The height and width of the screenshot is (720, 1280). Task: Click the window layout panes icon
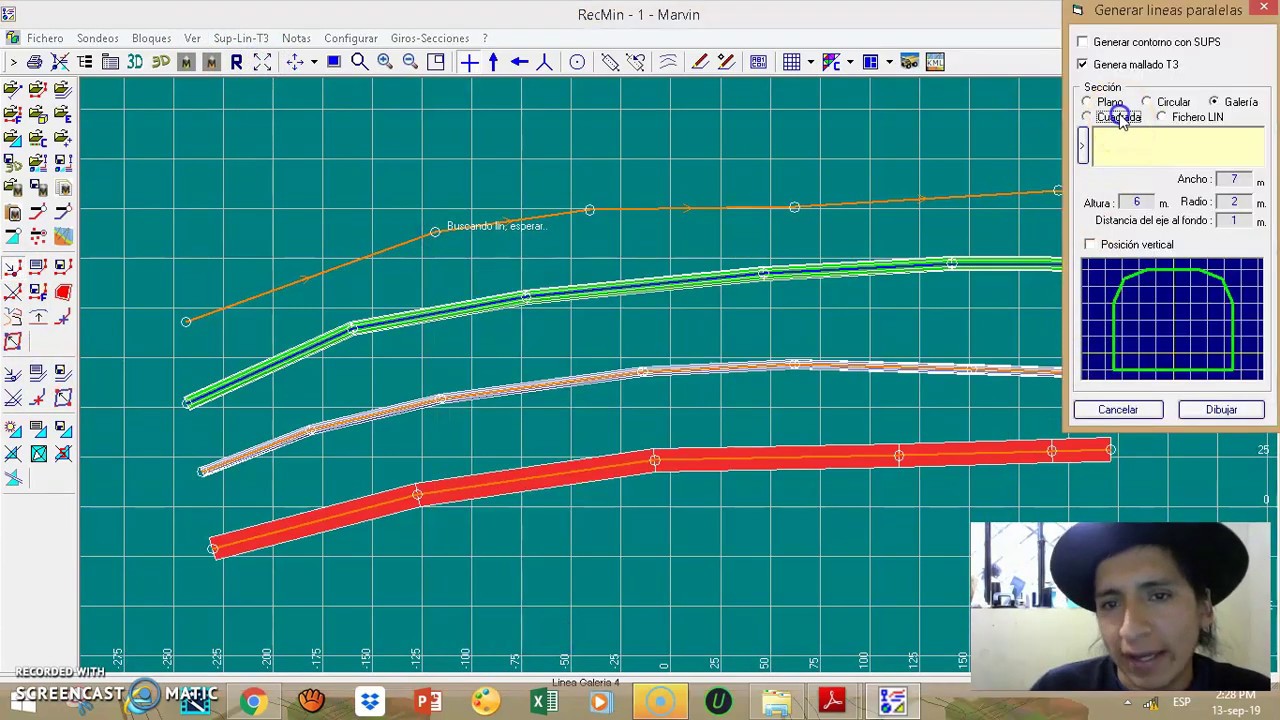tap(870, 62)
